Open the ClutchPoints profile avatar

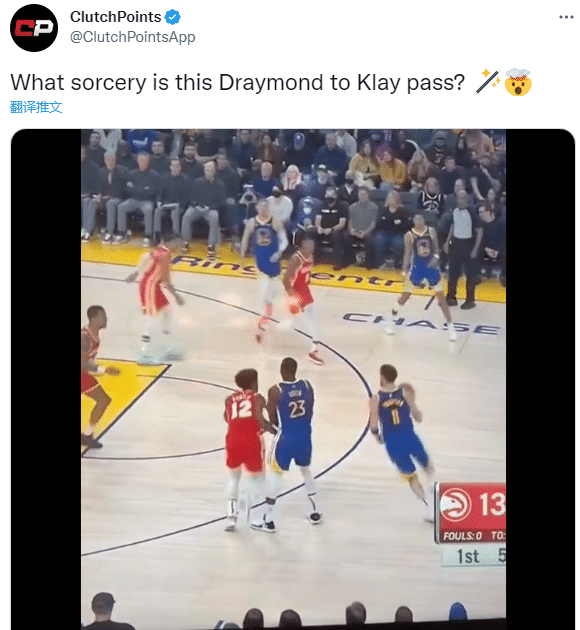click(x=34, y=28)
